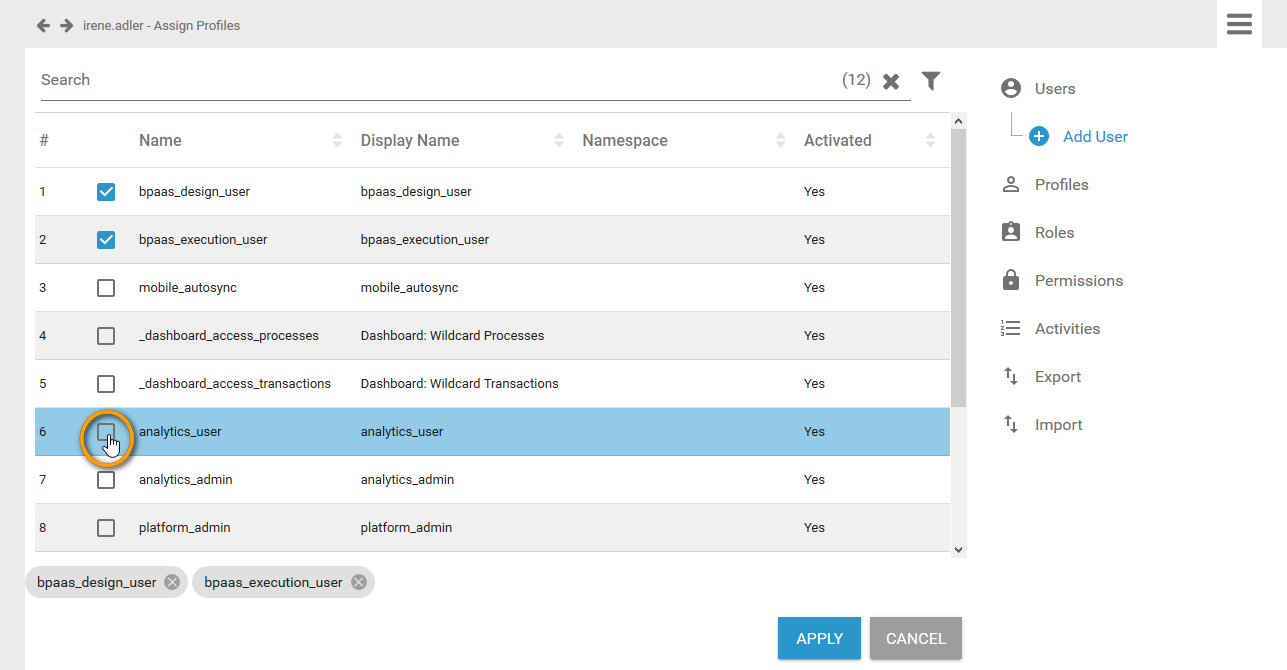Click the table scrollbar down arrow
The height and width of the screenshot is (670, 1287).
[958, 549]
